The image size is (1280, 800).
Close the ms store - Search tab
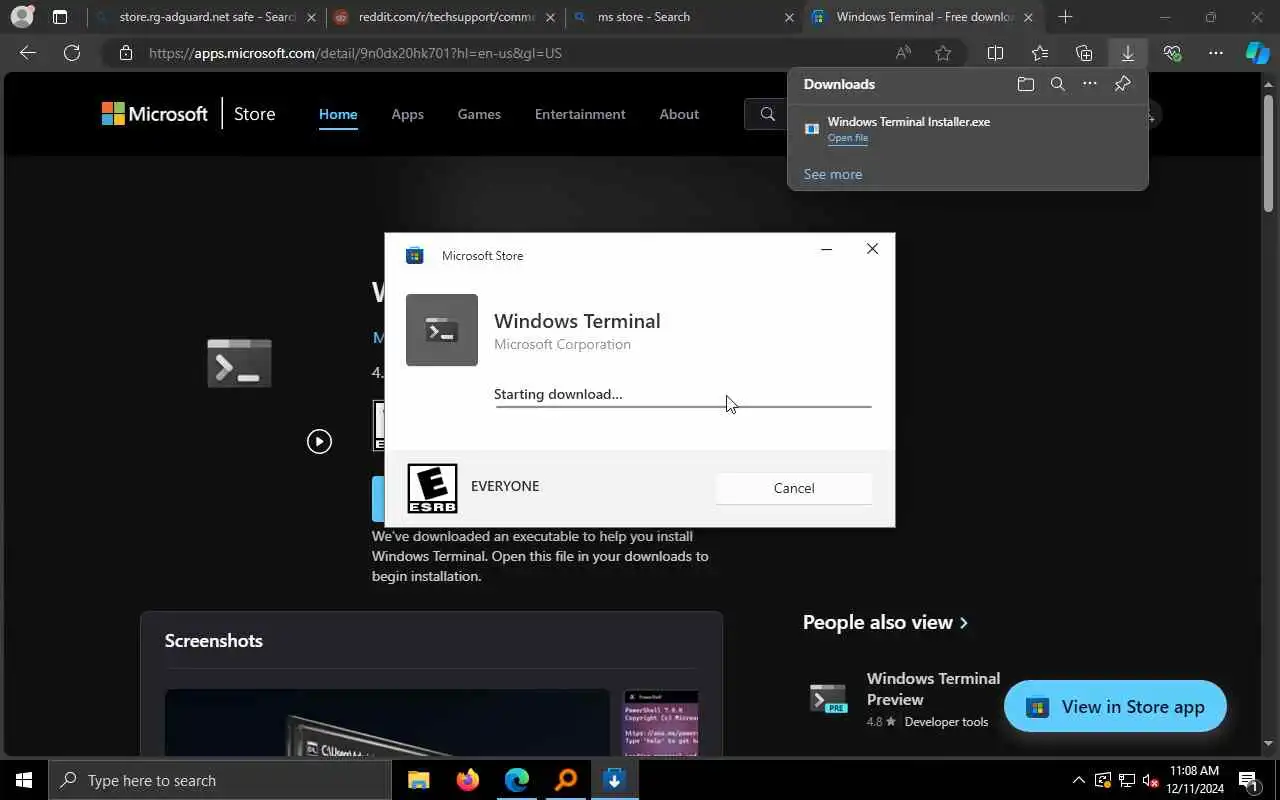[x=789, y=17]
